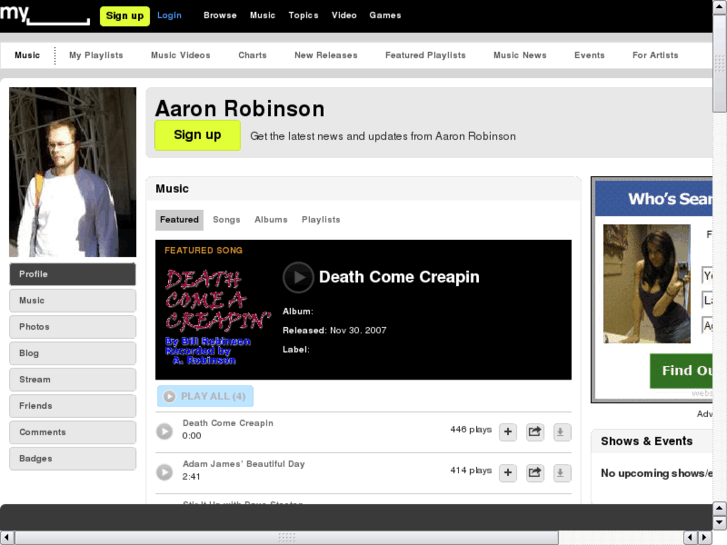
Task: Open Music News
Action: (520, 55)
